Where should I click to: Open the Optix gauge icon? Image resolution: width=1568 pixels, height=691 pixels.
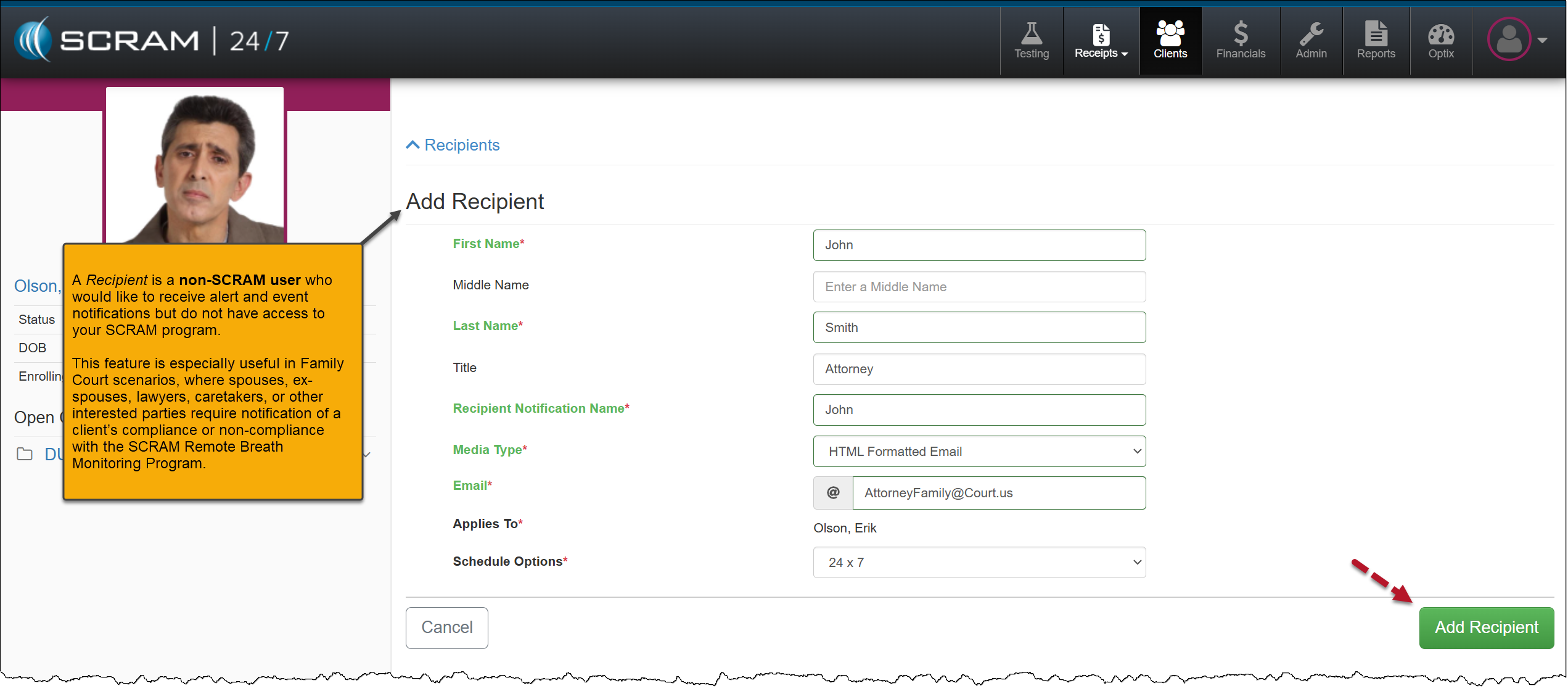(1440, 41)
